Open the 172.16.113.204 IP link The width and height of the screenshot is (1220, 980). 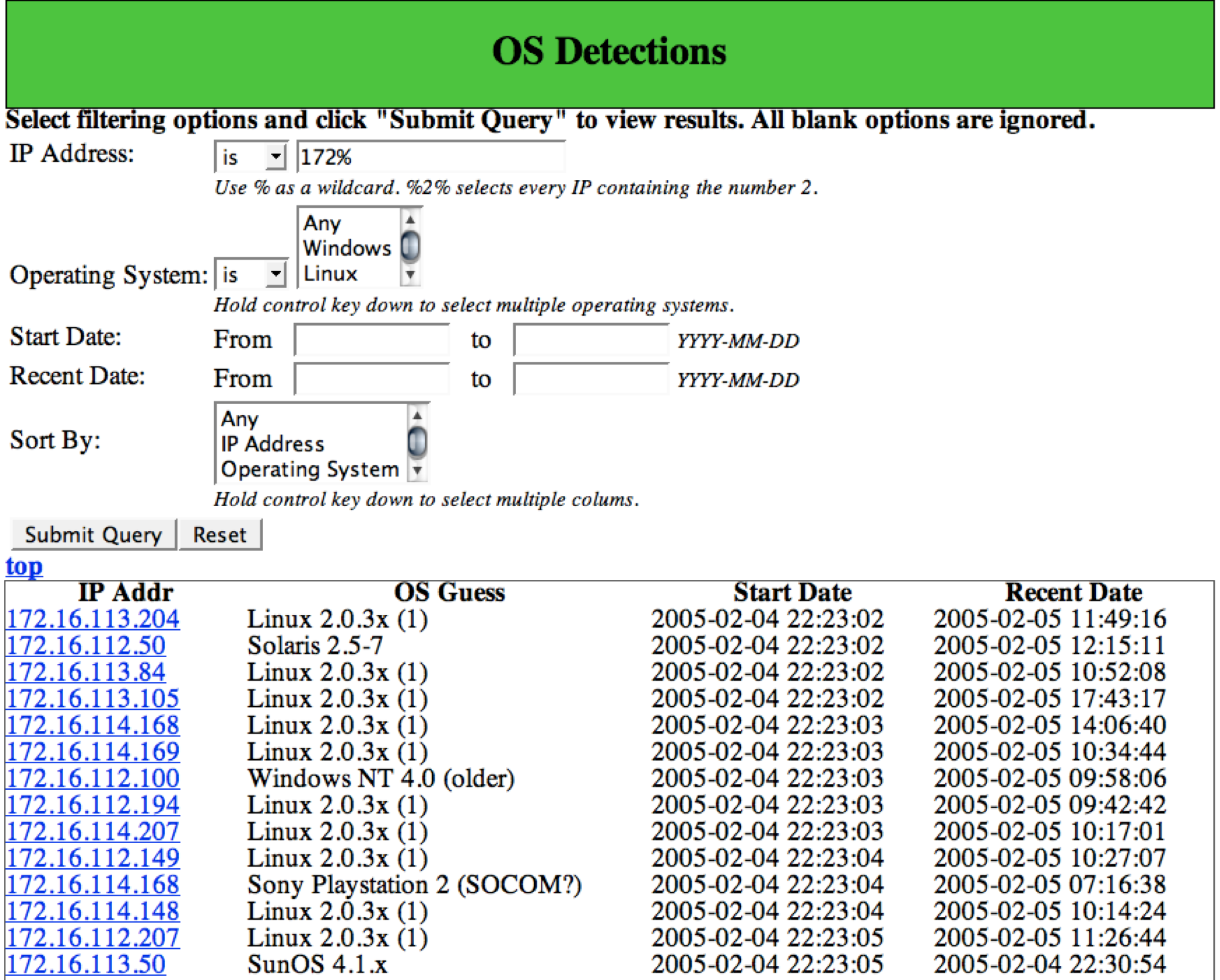coord(93,619)
